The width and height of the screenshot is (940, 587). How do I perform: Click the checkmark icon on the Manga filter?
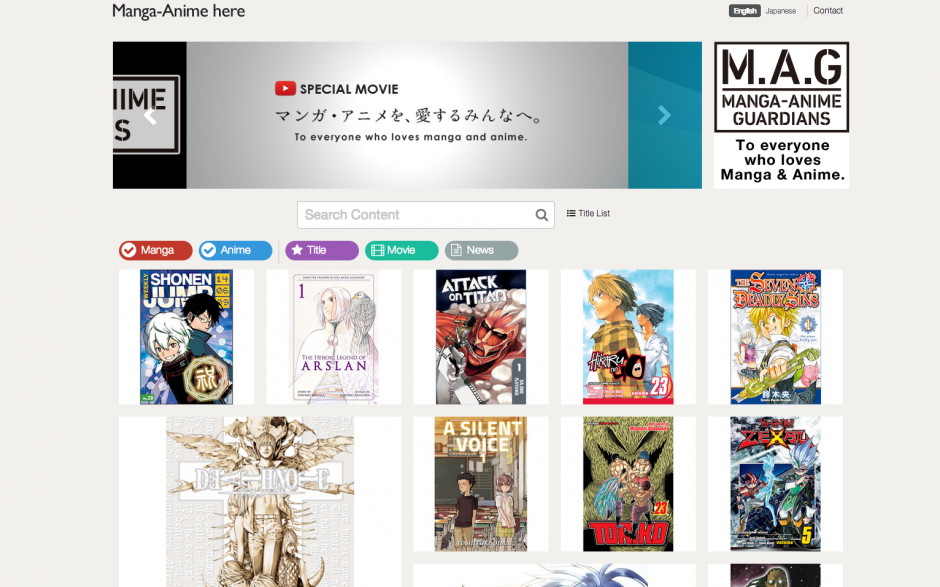[x=130, y=250]
